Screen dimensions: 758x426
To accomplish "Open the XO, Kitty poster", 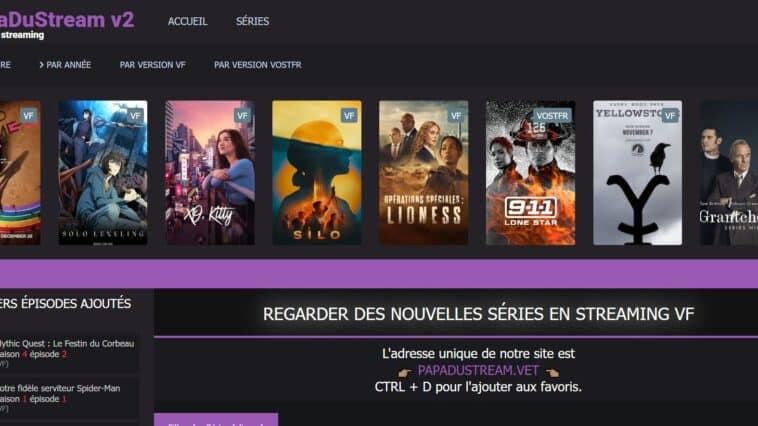I will pyautogui.click(x=210, y=173).
